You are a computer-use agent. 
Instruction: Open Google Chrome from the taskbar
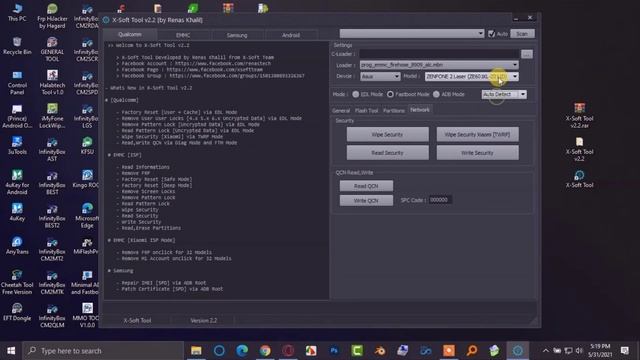coord(265,351)
